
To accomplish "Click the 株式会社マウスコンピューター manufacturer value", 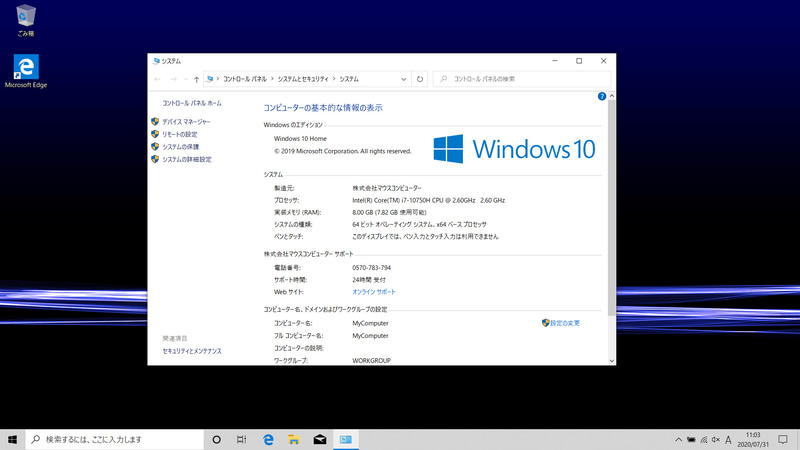I will pos(387,188).
